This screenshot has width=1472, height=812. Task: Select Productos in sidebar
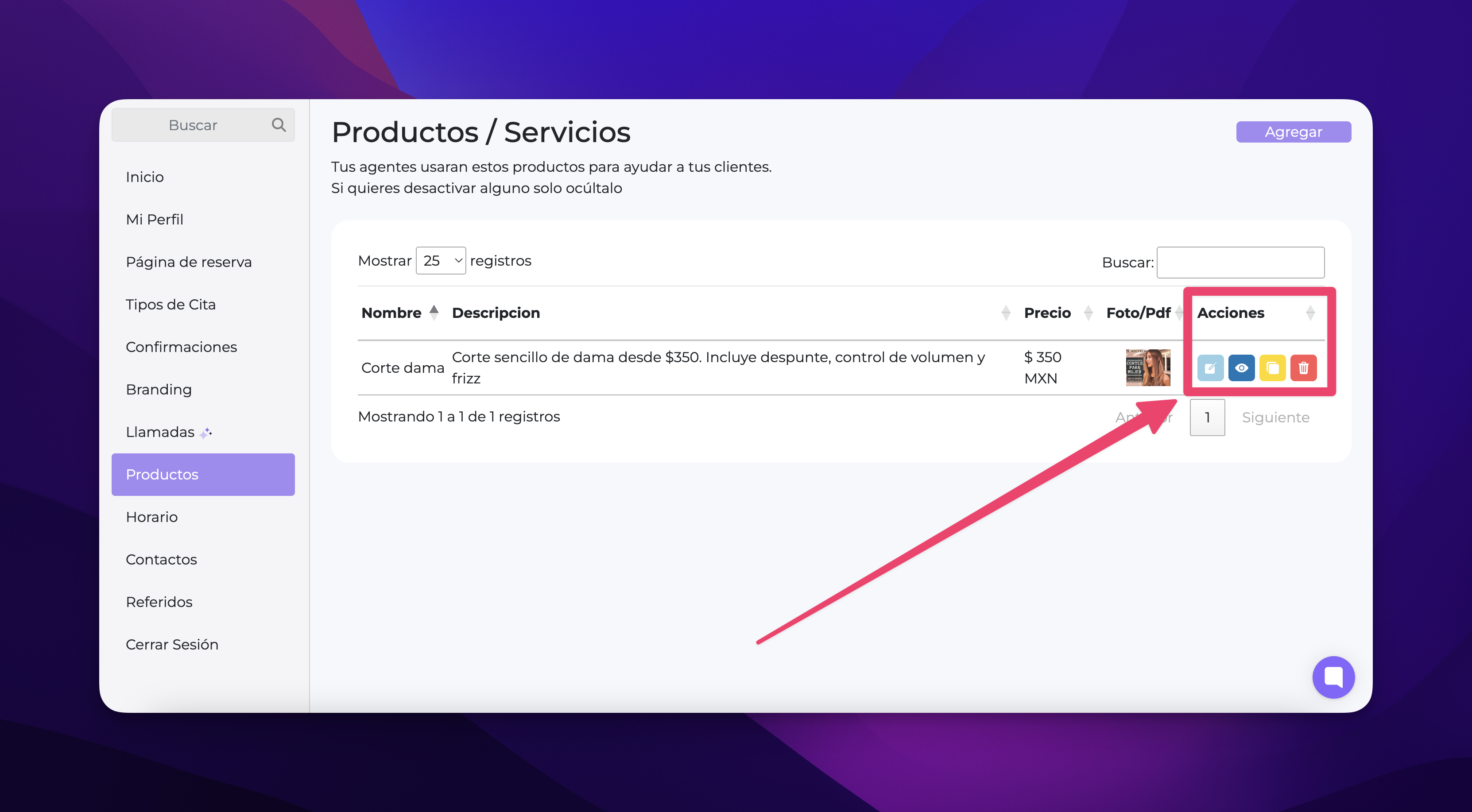[203, 474]
